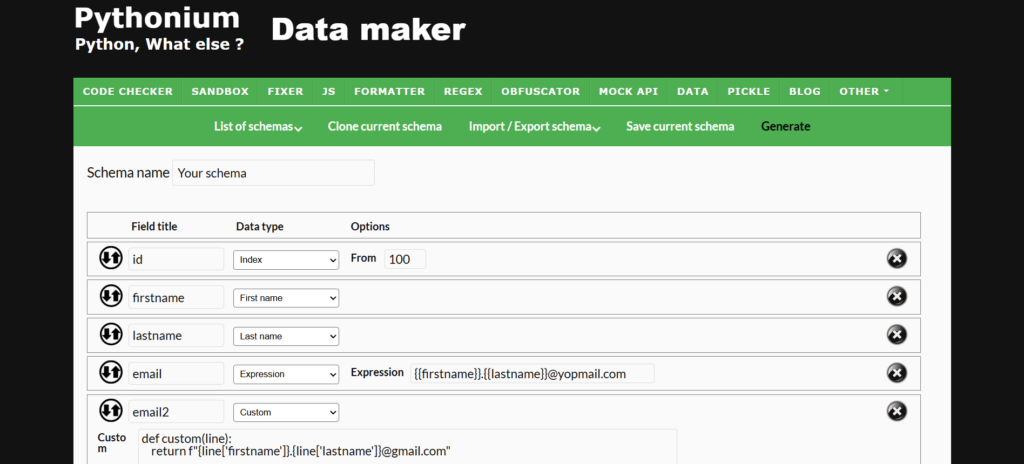Select the PICKLE nav item
The width and height of the screenshot is (1024, 464).
(x=749, y=91)
